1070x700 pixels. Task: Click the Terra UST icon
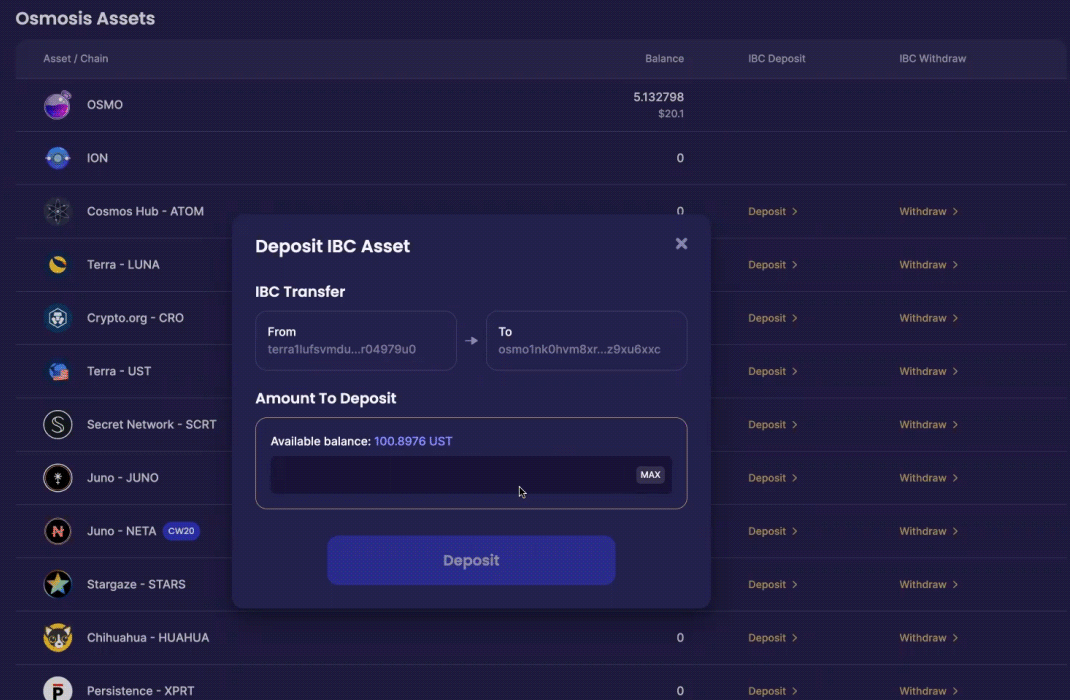point(57,371)
